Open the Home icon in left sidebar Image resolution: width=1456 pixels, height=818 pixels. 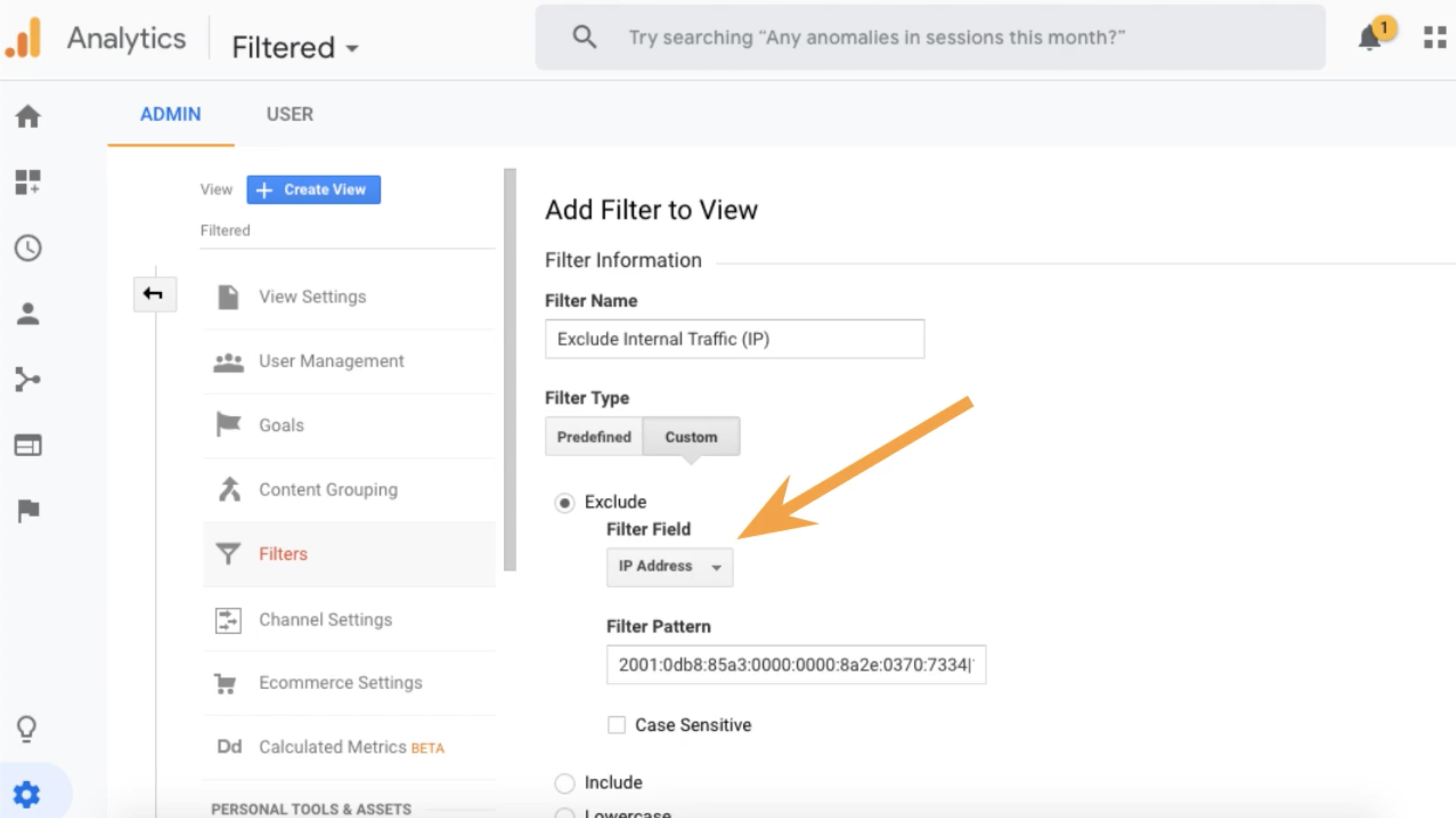pos(28,117)
